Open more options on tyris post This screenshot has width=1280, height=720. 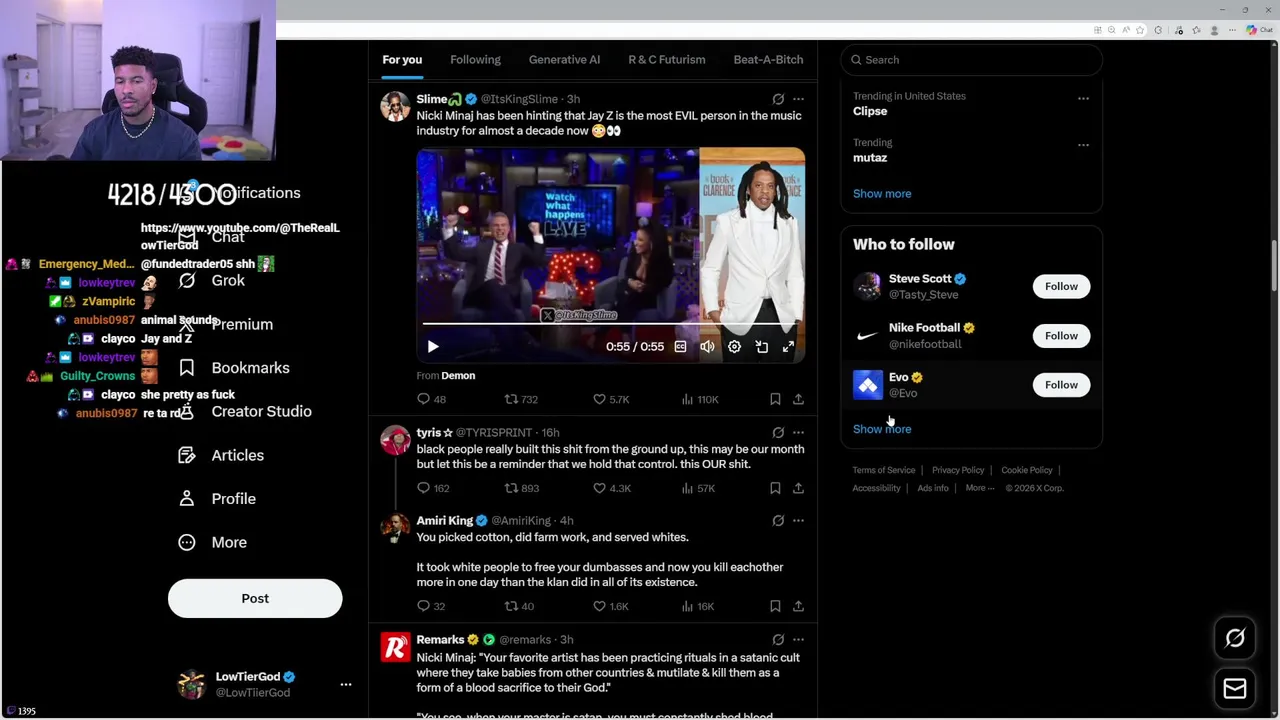[x=798, y=433]
